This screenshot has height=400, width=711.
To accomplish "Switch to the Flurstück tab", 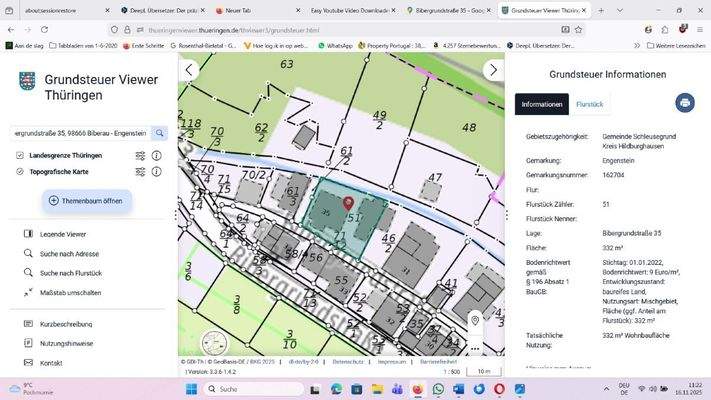I will click(589, 104).
